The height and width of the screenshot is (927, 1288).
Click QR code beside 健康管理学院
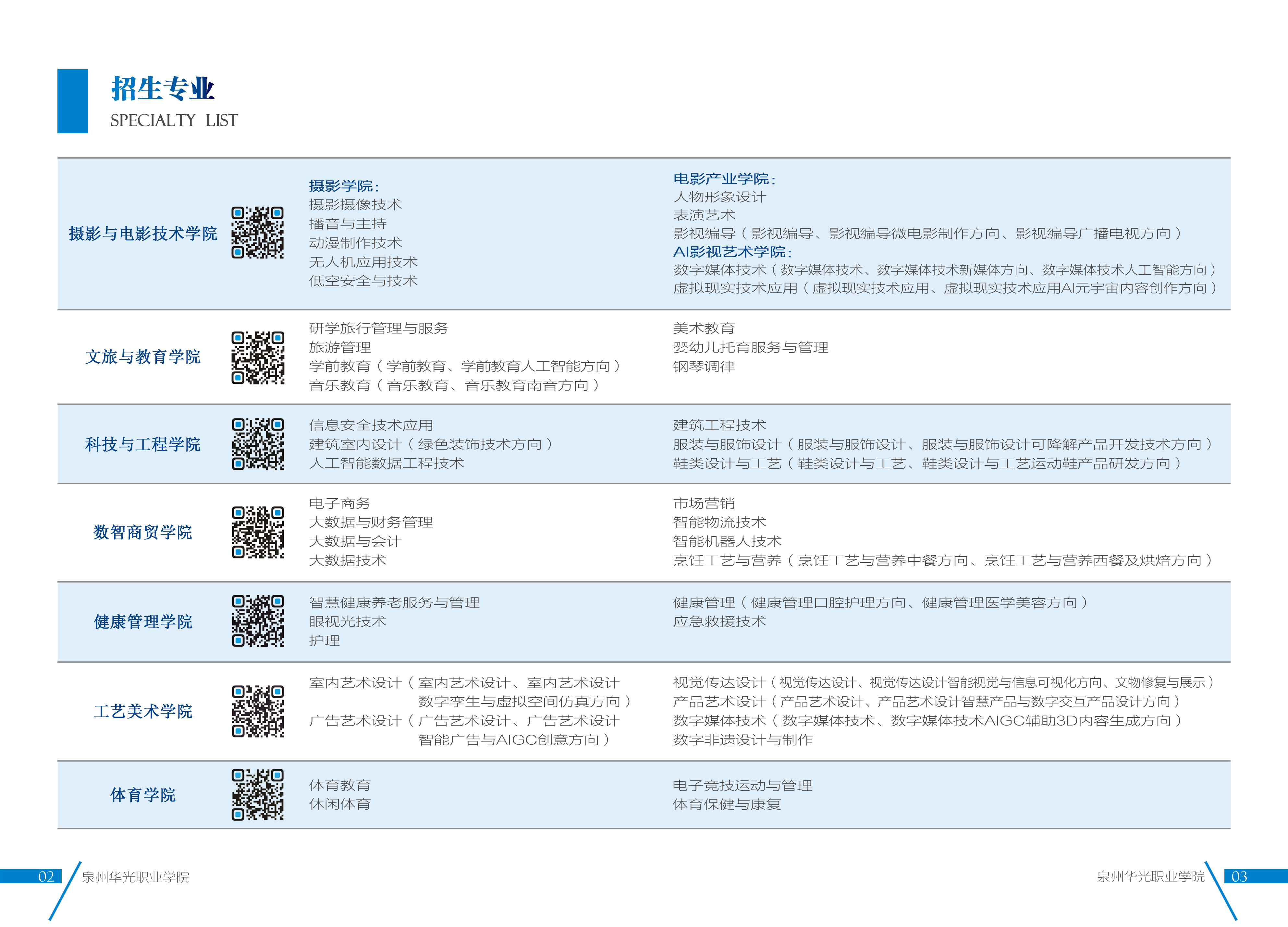tap(257, 621)
